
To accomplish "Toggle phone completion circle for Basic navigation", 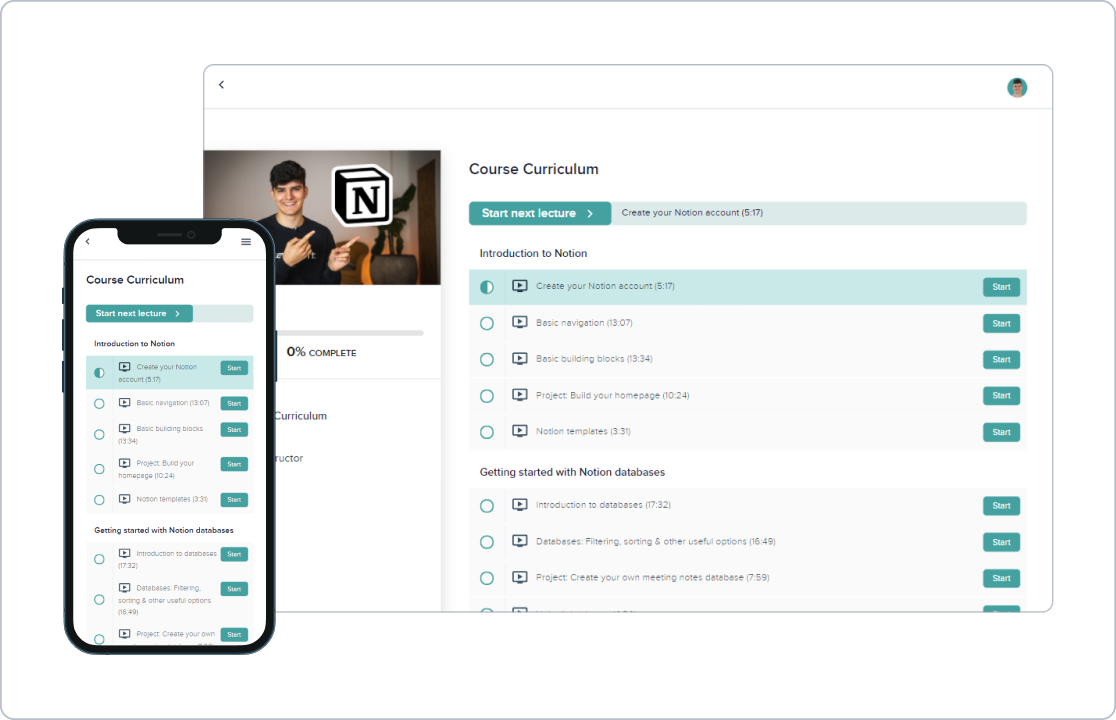I will [x=100, y=404].
